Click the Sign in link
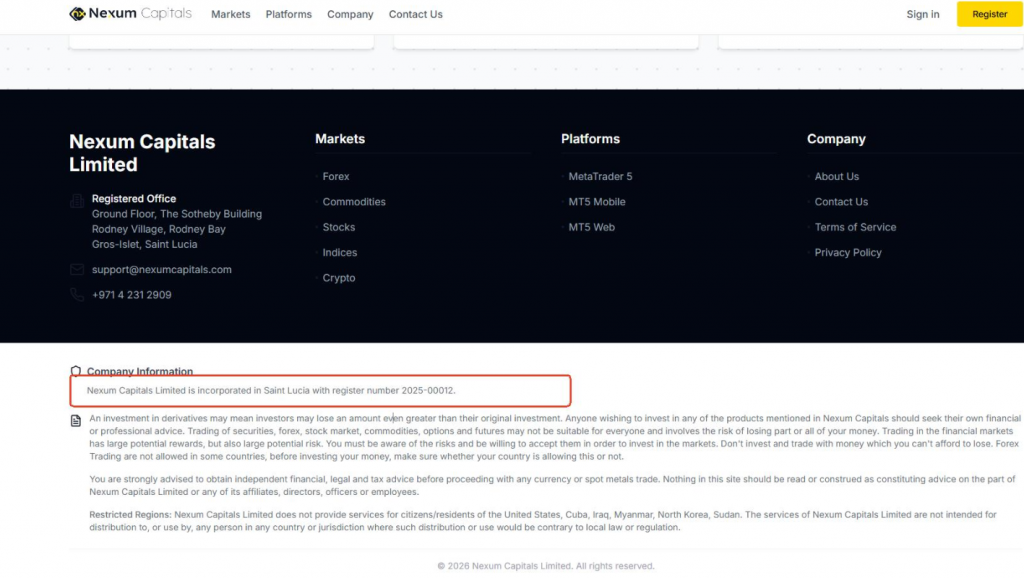This screenshot has height=578, width=1024. pos(923,14)
